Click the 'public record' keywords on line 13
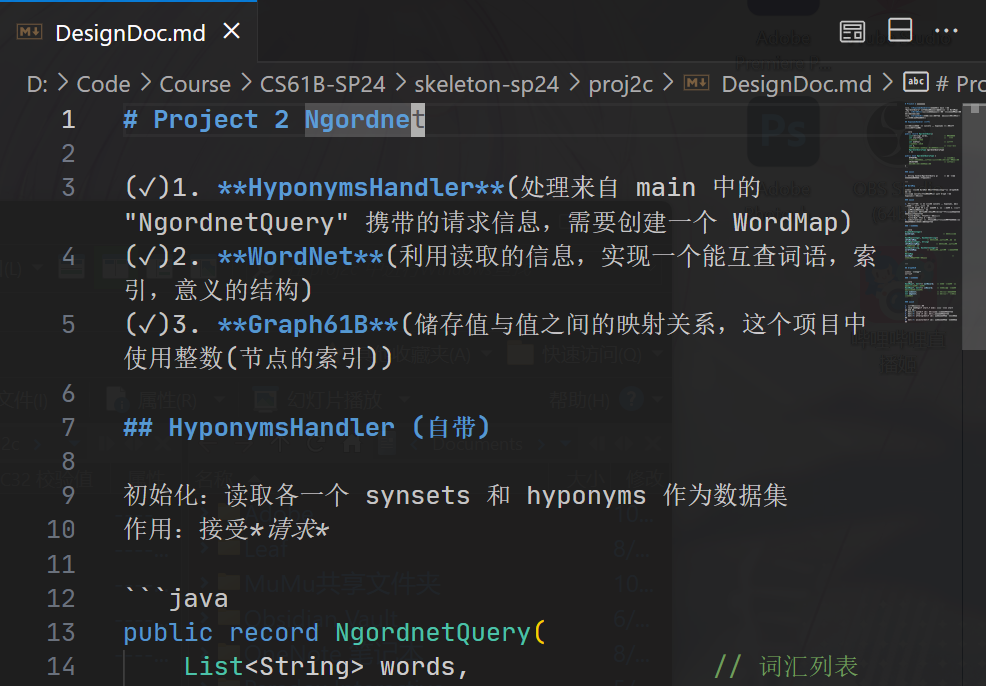Viewport: 986px width, 686px height. (x=221, y=633)
